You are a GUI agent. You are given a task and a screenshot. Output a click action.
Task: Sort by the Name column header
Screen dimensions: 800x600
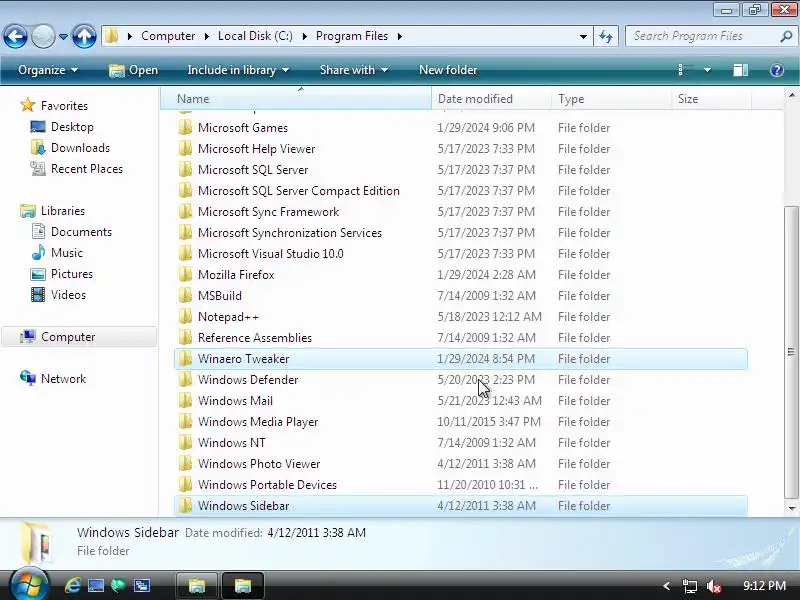click(x=296, y=98)
